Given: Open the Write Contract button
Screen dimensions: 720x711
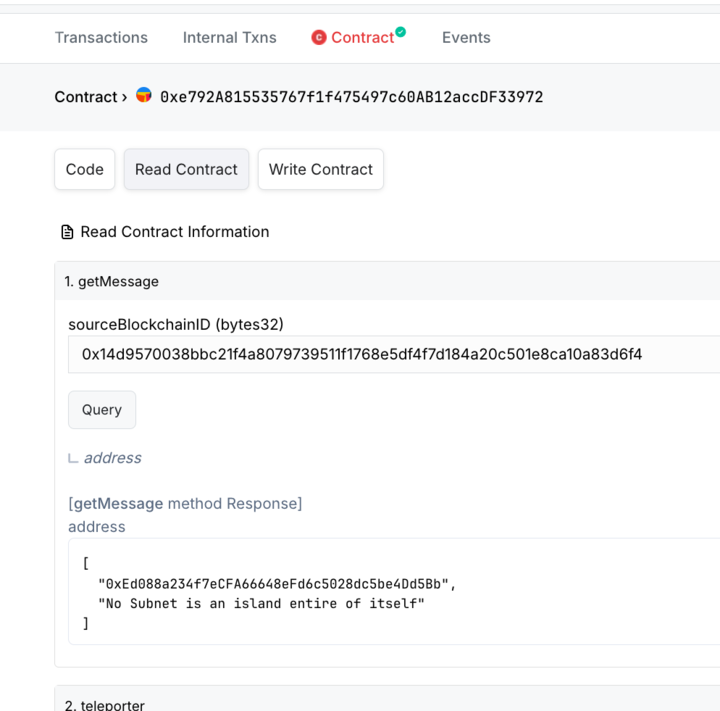Looking at the screenshot, I should click(321, 169).
